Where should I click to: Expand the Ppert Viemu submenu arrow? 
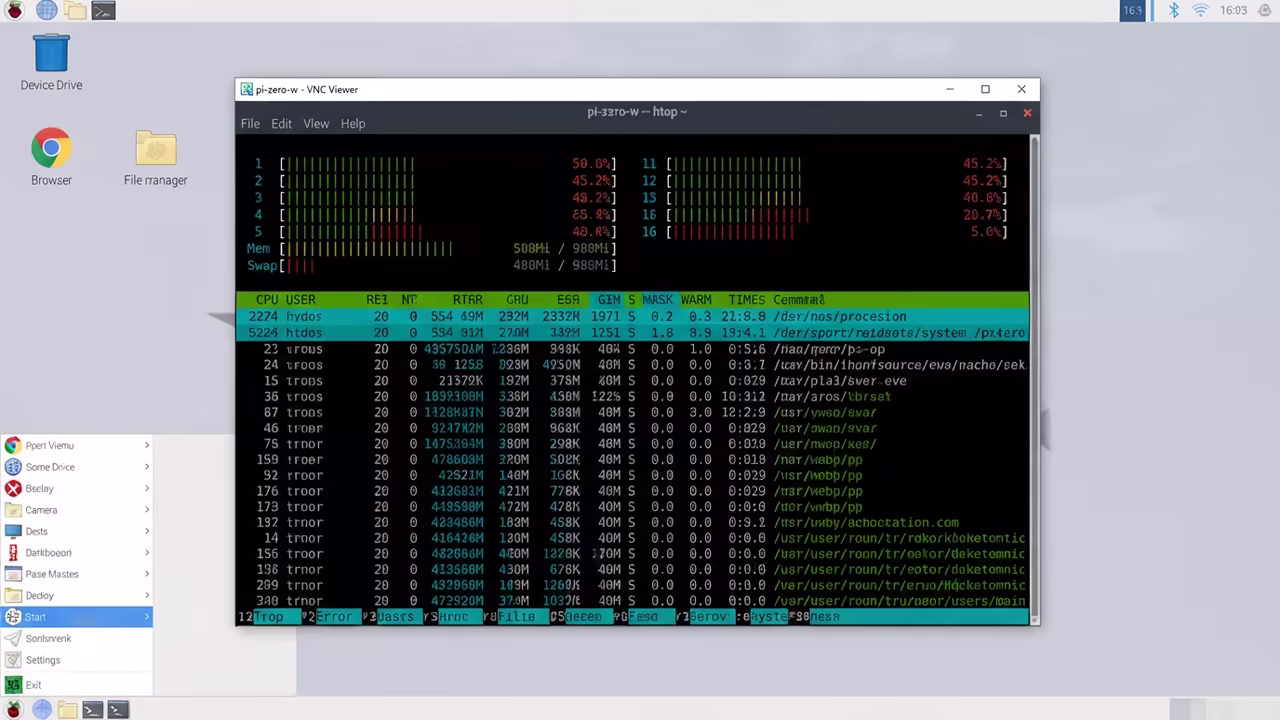[147, 445]
